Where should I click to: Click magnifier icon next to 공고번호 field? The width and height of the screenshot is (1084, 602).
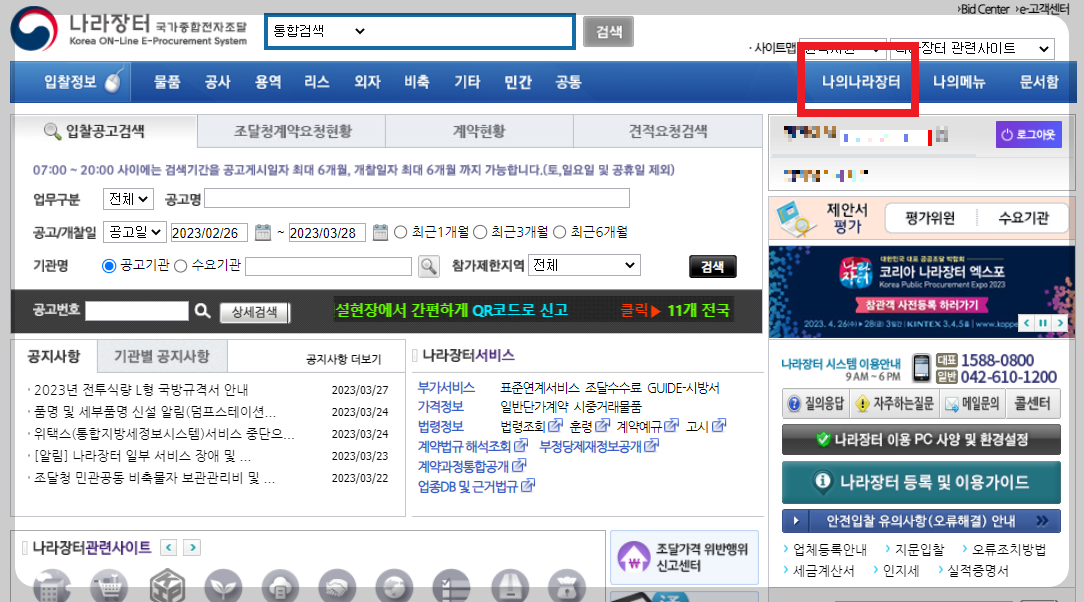202,311
